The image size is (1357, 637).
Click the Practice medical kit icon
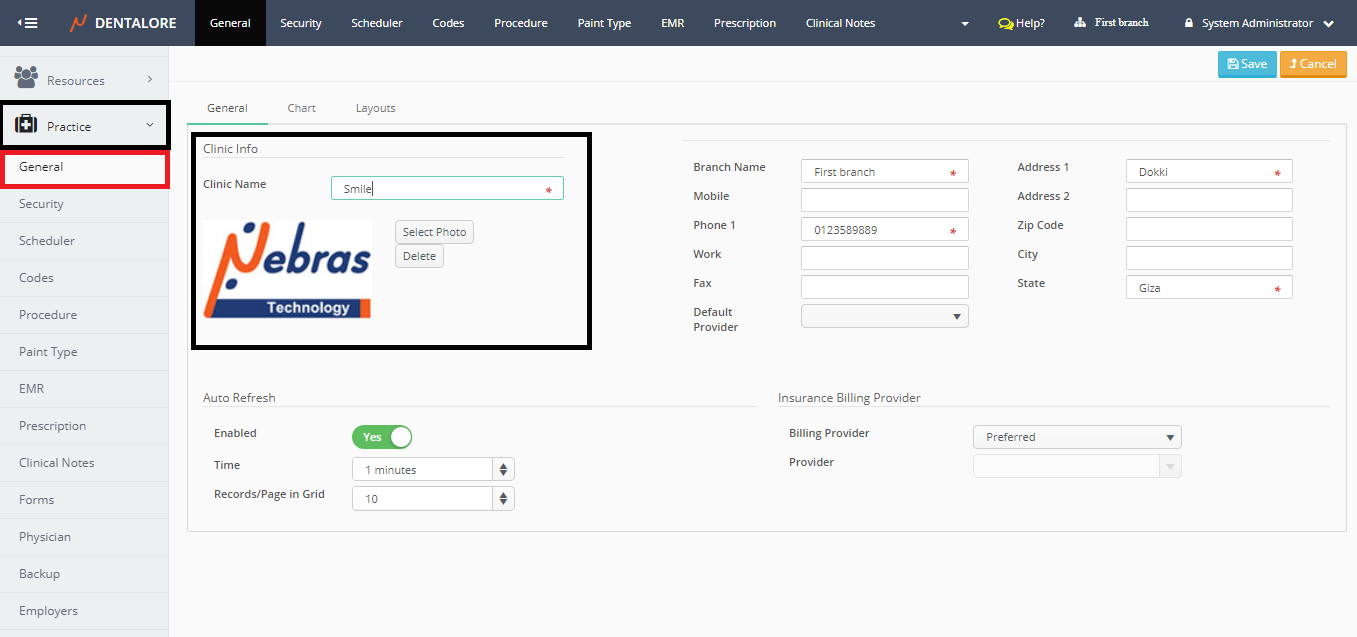(x=26, y=126)
